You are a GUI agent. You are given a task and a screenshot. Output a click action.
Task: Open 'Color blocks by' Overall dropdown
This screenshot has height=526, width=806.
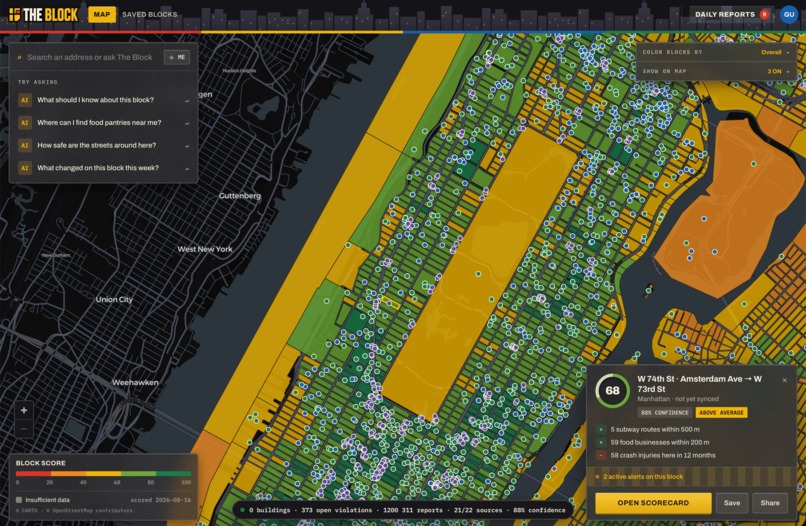(x=716, y=52)
